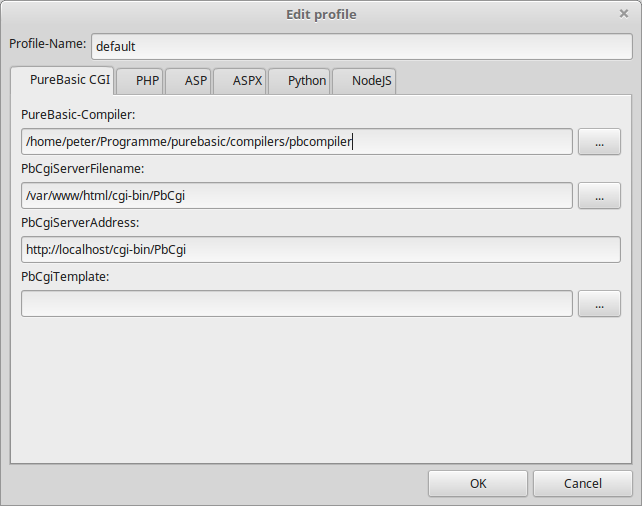Browse for the PureBasic-Compiler path

pos(599,142)
